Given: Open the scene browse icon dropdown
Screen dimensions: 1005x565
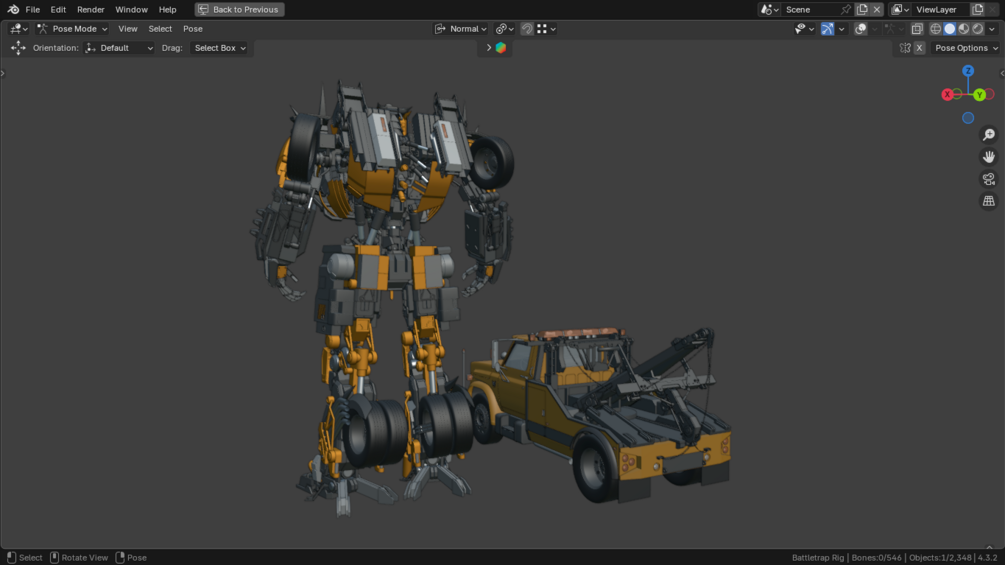Looking at the screenshot, I should click(769, 10).
